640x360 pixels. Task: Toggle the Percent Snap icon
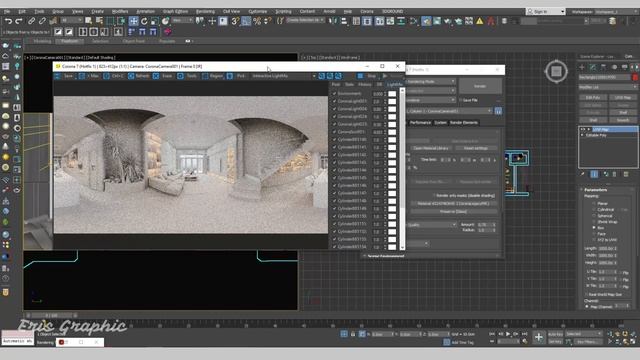pyautogui.click(x=257, y=21)
